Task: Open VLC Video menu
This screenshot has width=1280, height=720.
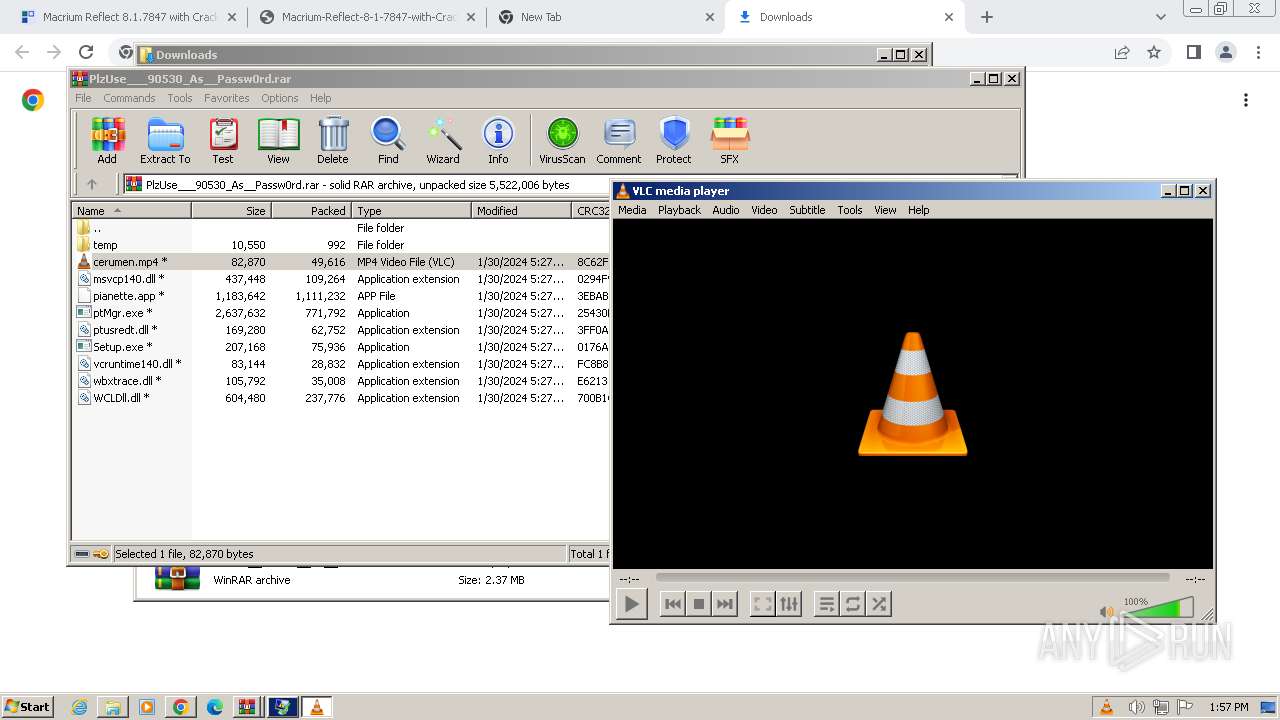Action: pos(764,210)
